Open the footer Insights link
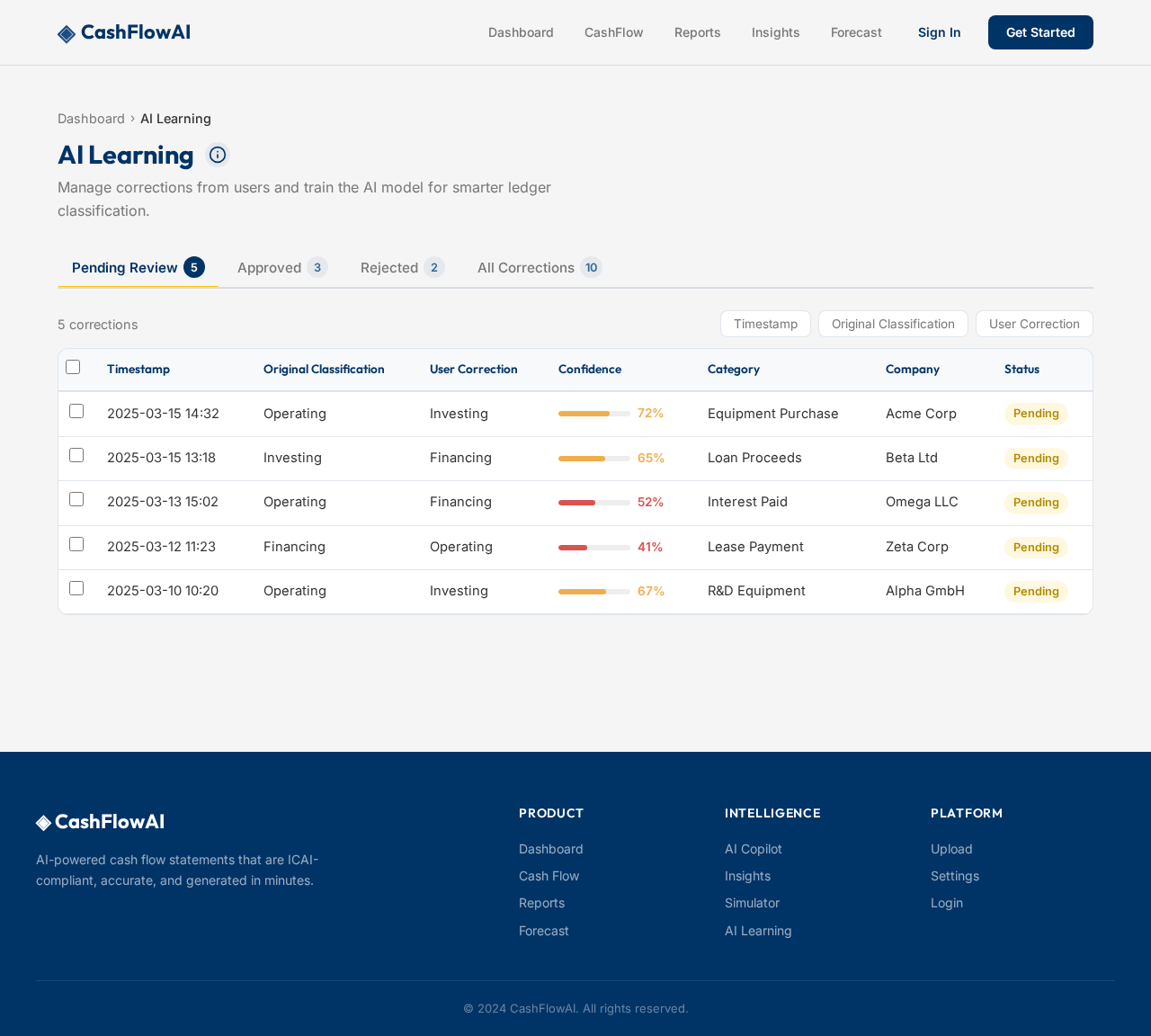This screenshot has width=1151, height=1036. point(747,876)
